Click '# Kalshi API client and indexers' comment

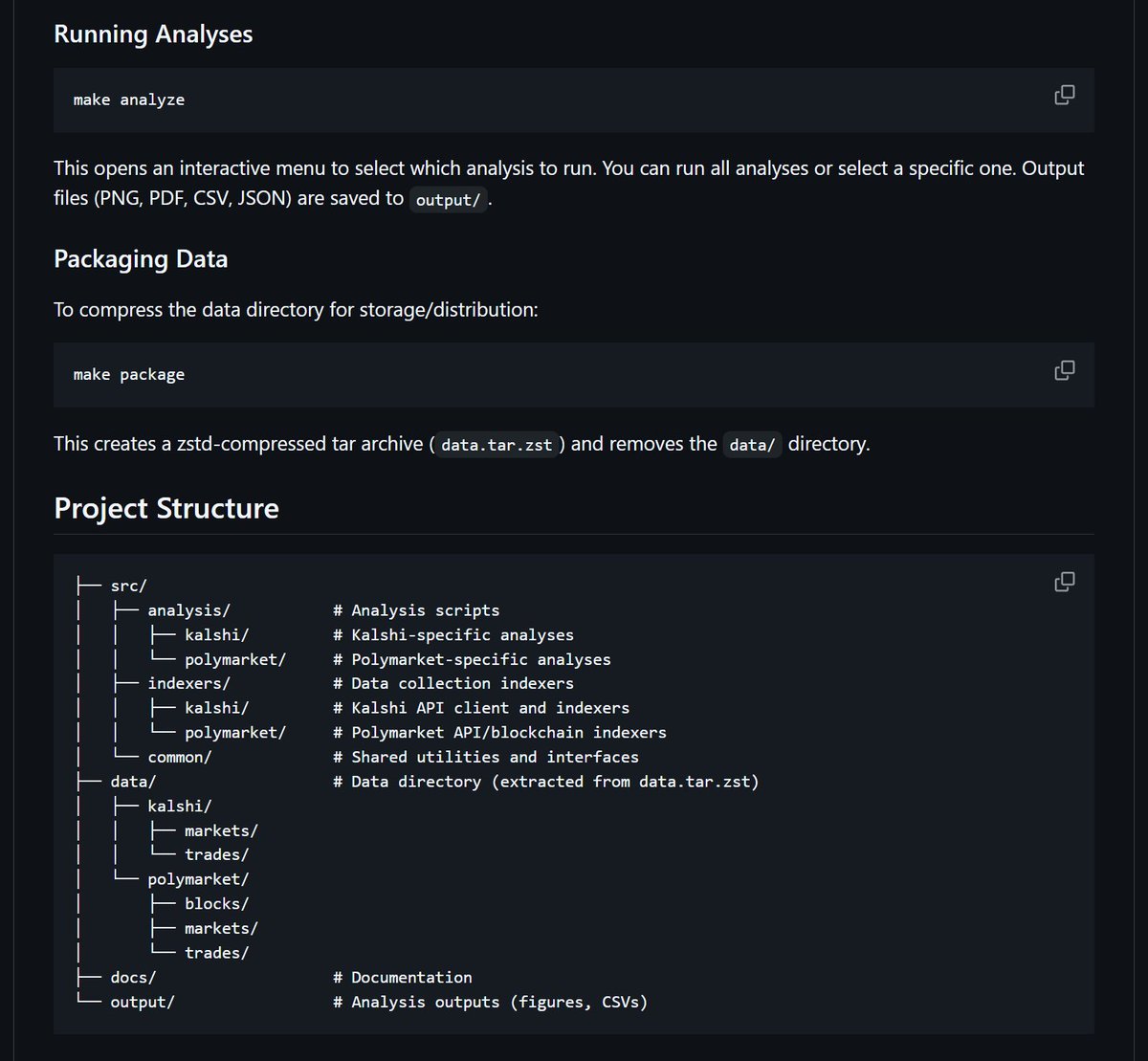pos(481,709)
